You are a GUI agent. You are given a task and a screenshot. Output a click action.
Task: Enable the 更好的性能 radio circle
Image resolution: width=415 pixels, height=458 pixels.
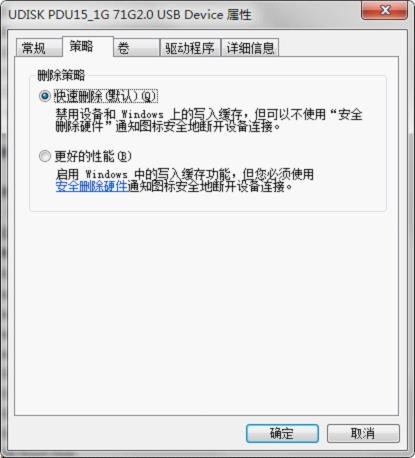click(x=45, y=156)
